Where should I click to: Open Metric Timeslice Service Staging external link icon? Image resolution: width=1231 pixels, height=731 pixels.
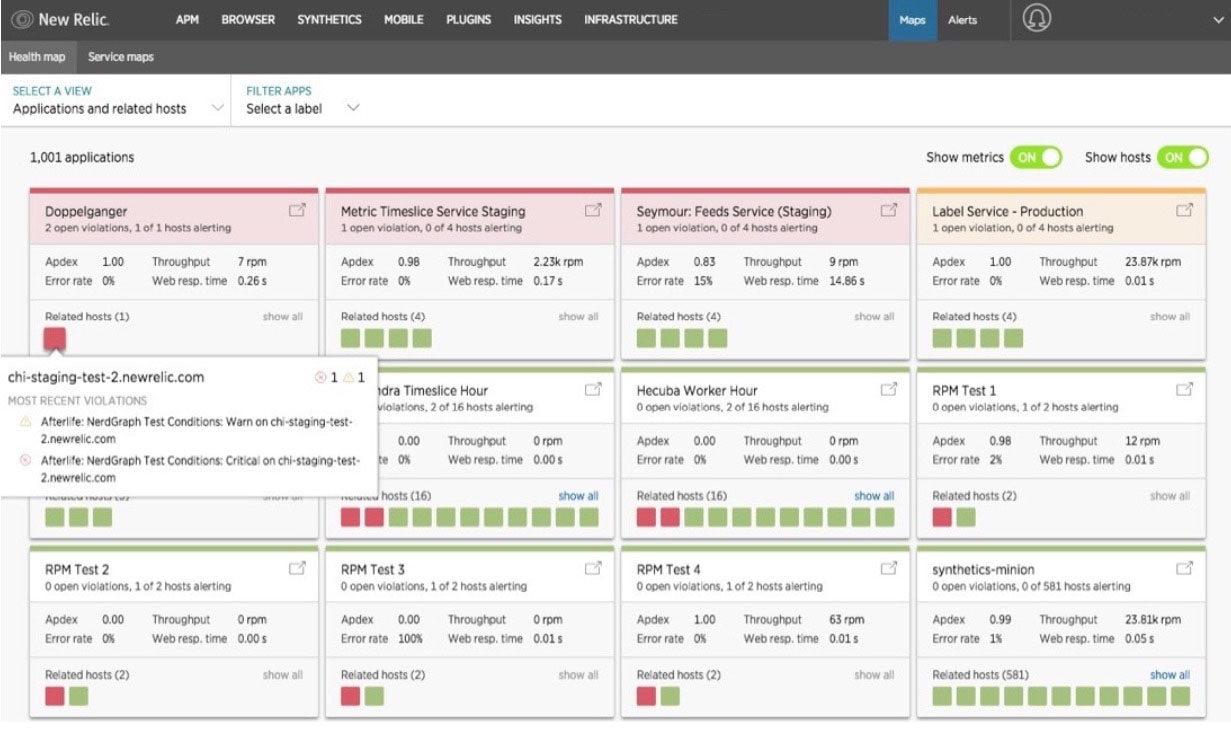[x=593, y=210]
